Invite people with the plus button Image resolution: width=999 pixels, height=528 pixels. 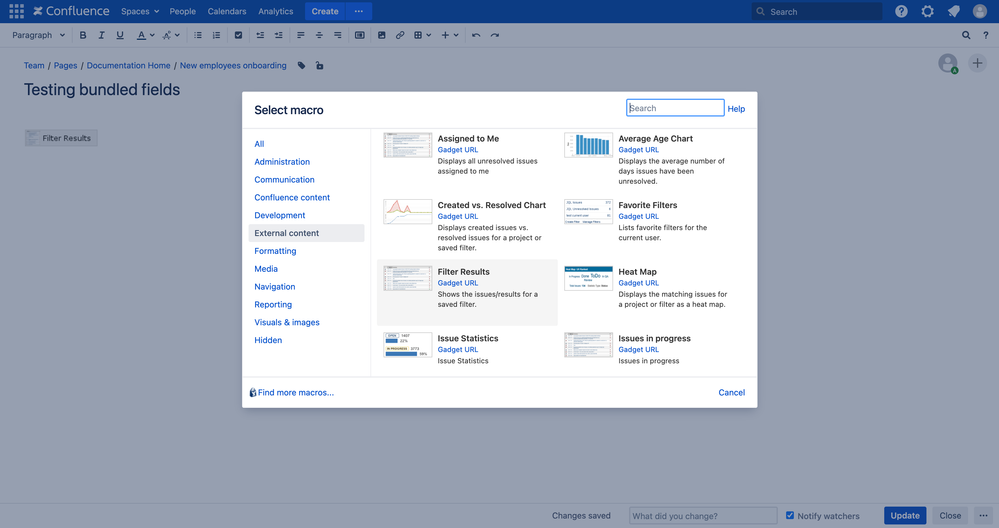[x=977, y=63]
